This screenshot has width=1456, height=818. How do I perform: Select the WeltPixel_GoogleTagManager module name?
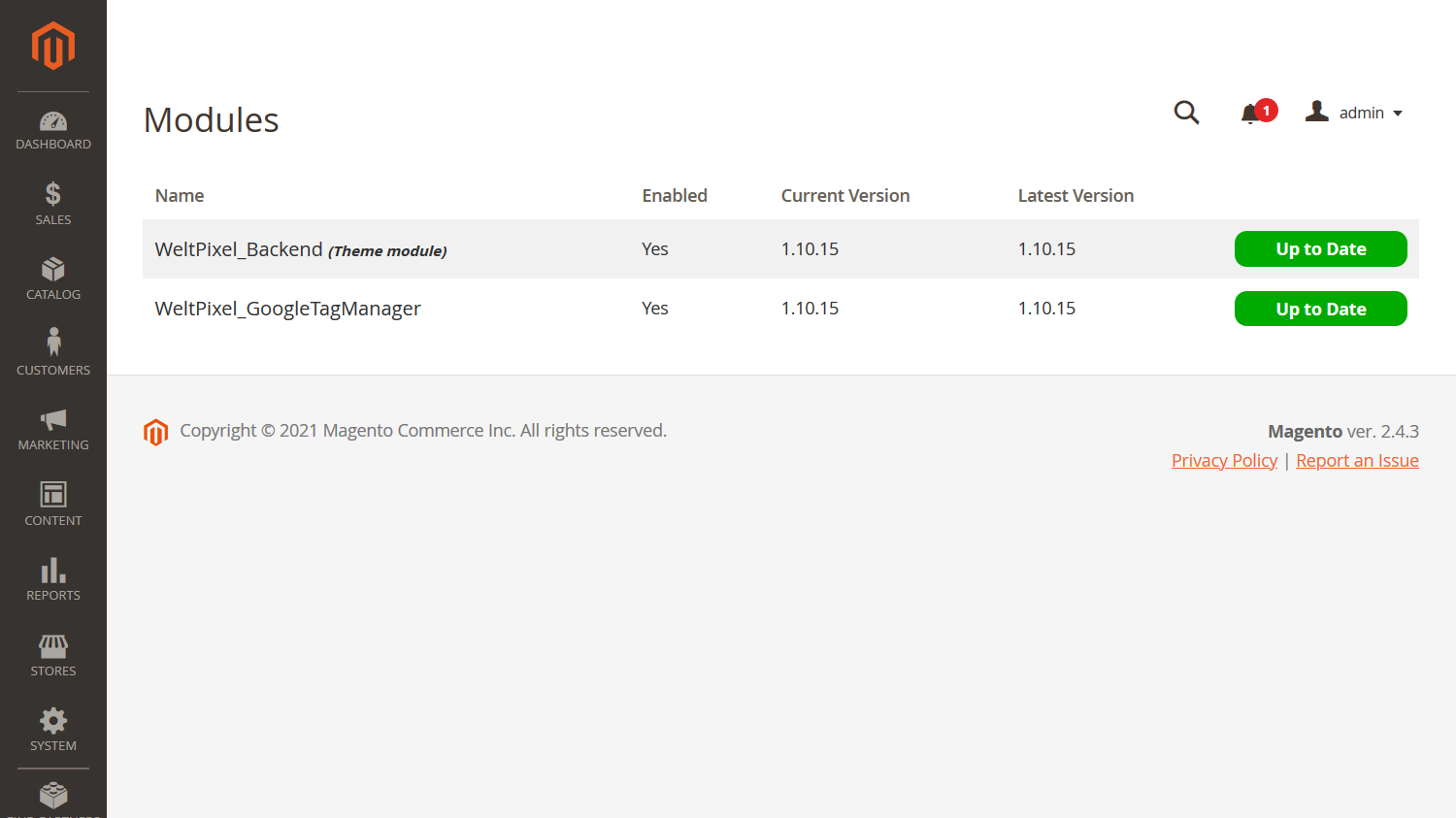pyautogui.click(x=287, y=309)
